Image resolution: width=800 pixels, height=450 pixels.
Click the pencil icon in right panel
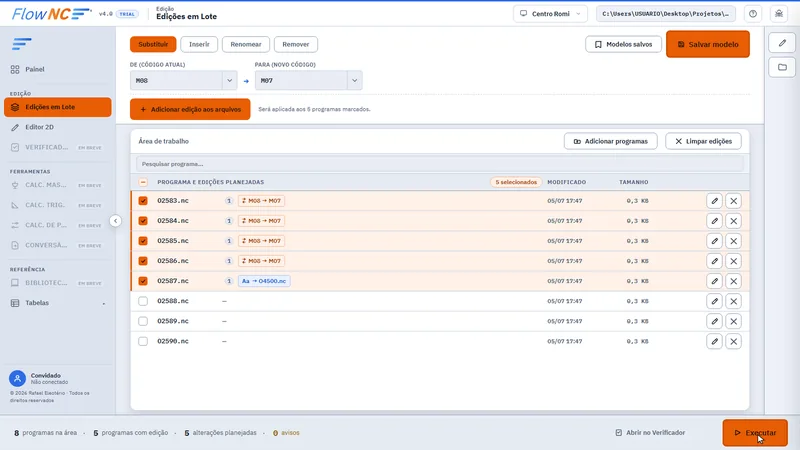(782, 43)
